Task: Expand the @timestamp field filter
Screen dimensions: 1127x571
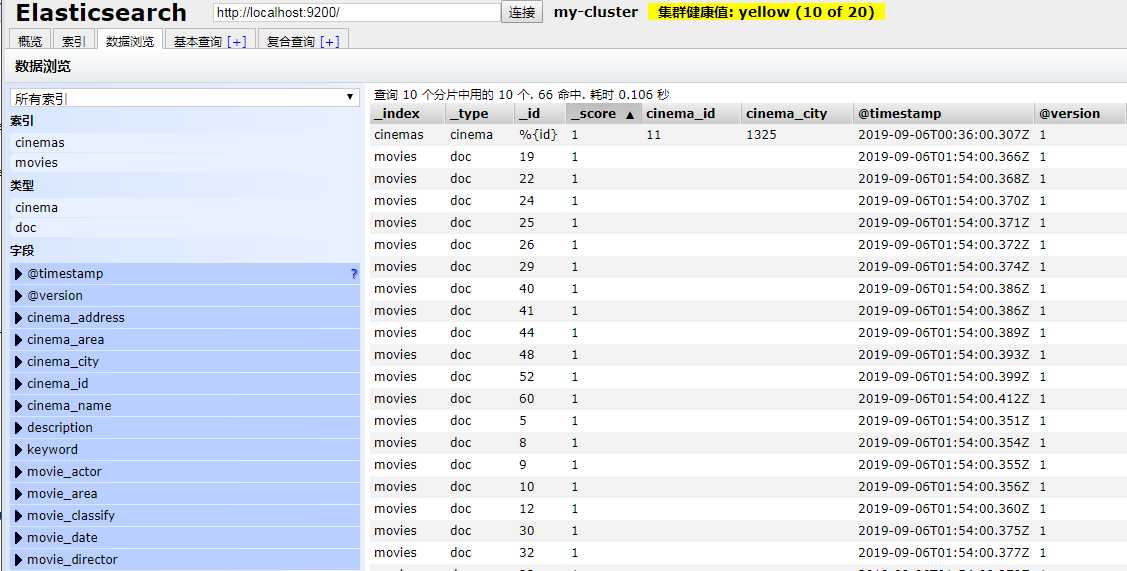Action: point(19,274)
